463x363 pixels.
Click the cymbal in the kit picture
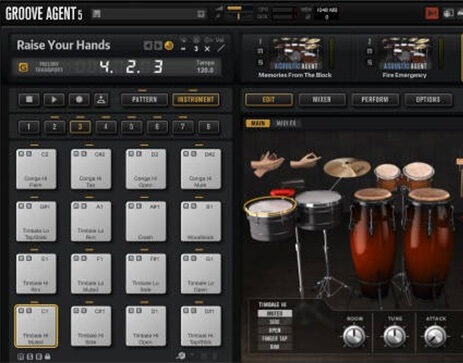tap(347, 167)
